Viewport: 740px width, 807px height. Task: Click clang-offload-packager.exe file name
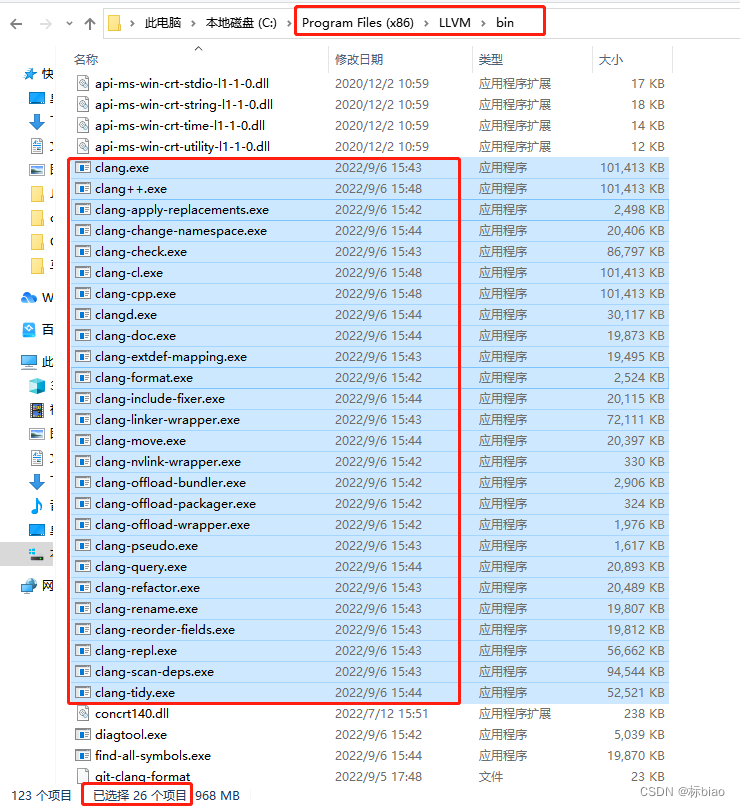(175, 504)
